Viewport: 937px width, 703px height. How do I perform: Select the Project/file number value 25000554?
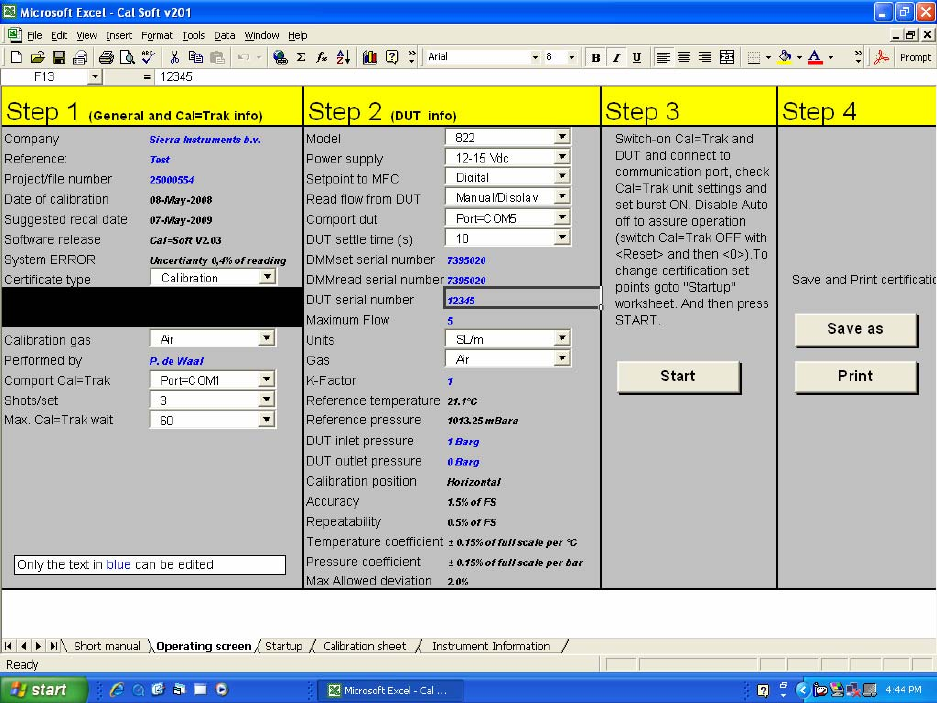(x=172, y=180)
